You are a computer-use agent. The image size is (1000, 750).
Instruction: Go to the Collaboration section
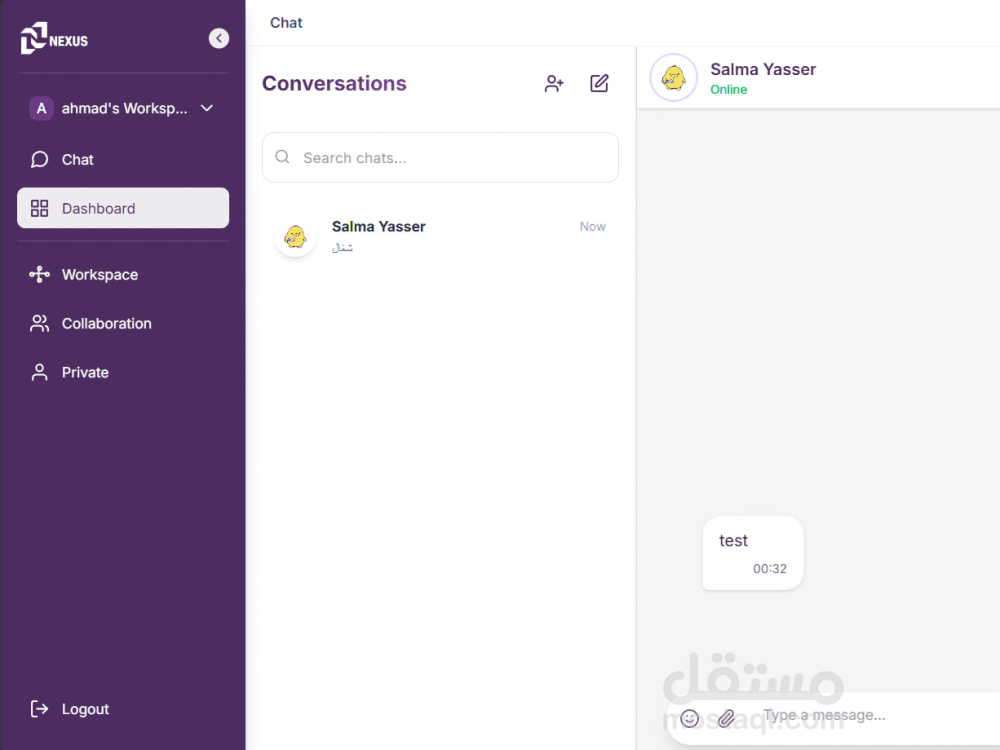(x=123, y=323)
